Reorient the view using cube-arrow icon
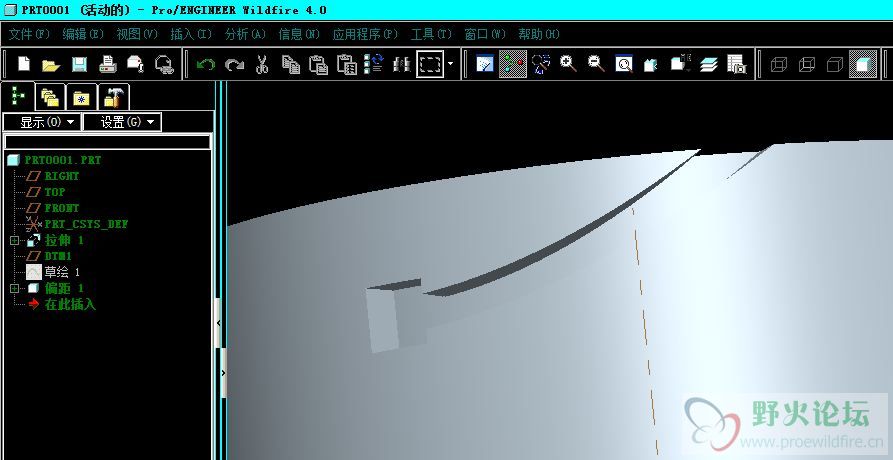Image resolution: width=893 pixels, height=460 pixels. (x=651, y=64)
